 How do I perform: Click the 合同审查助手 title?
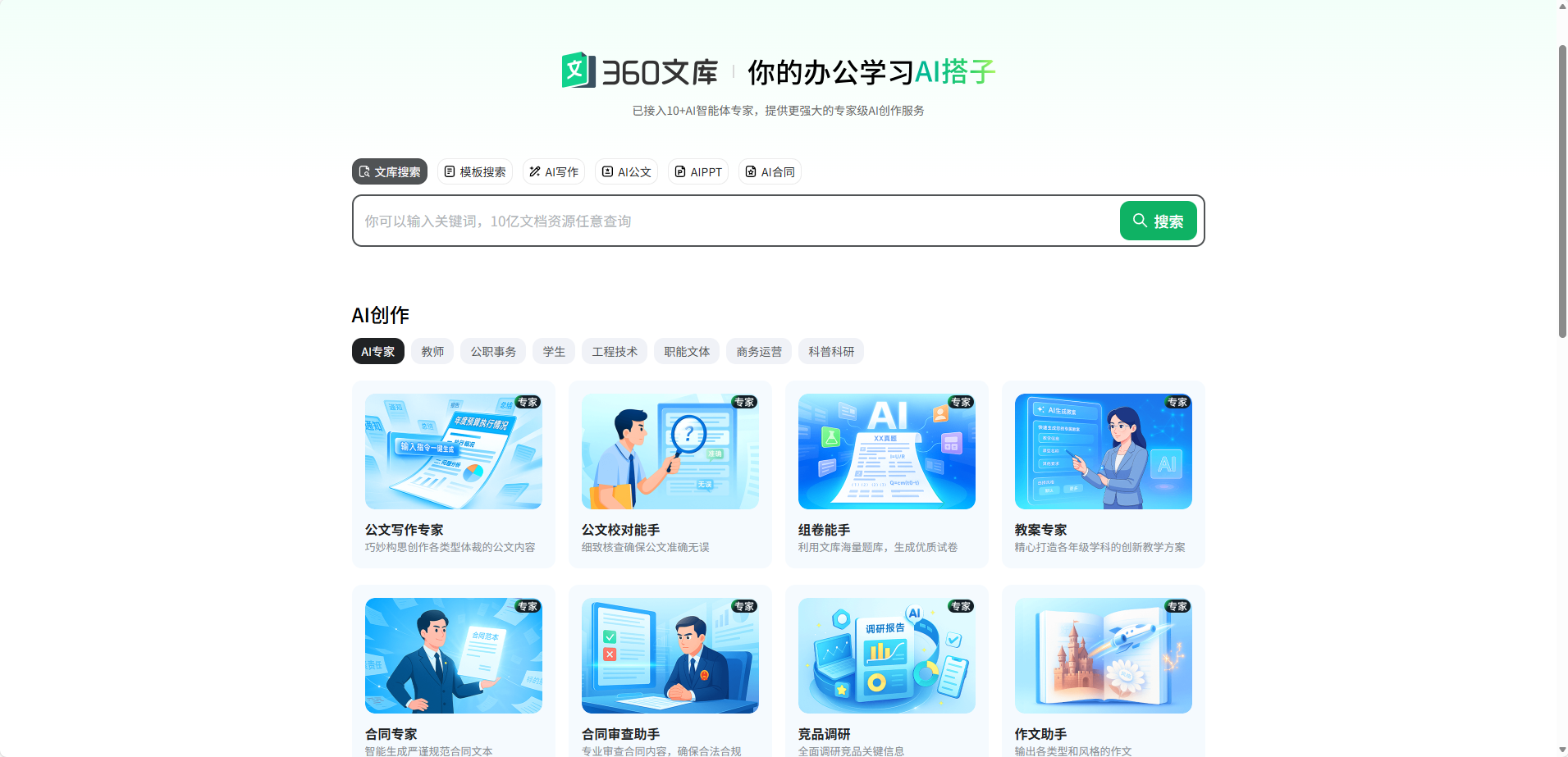621,734
